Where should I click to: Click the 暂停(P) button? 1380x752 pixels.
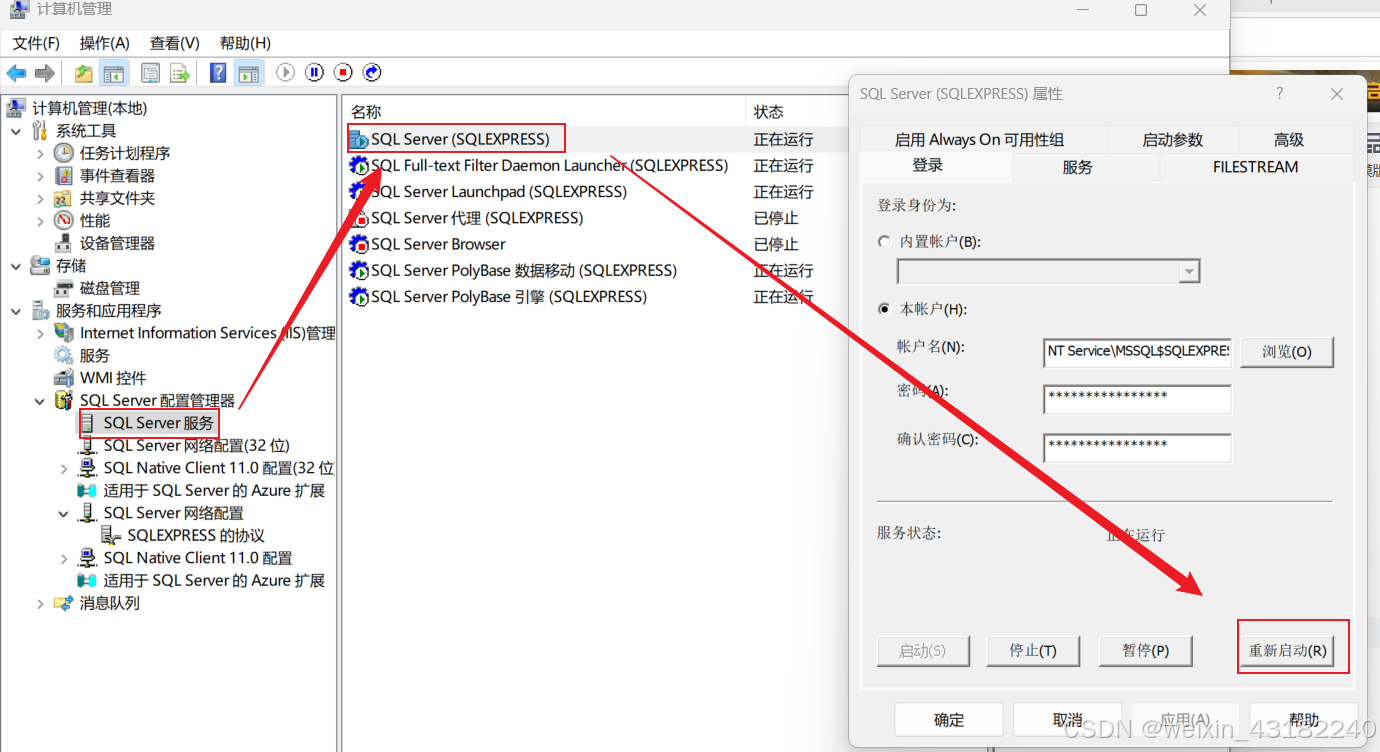1146,650
